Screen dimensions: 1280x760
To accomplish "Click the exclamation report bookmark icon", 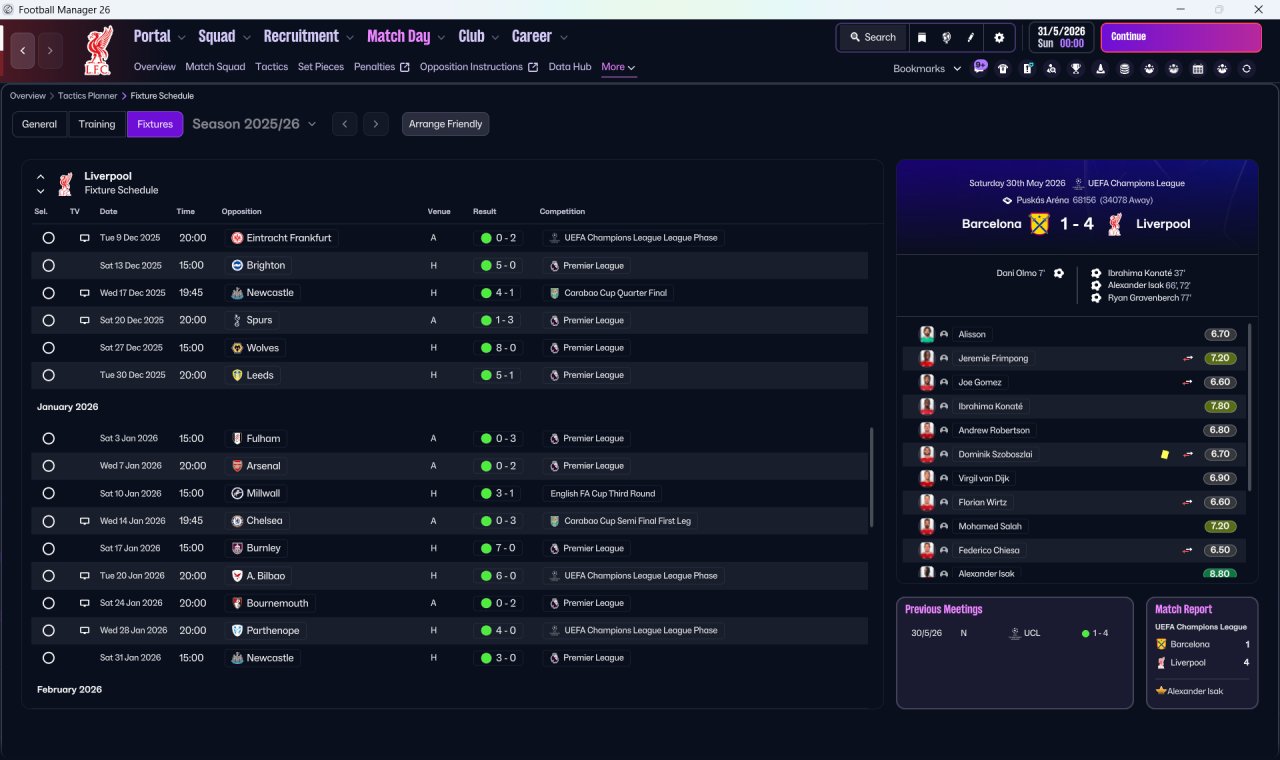I will pos(1027,69).
